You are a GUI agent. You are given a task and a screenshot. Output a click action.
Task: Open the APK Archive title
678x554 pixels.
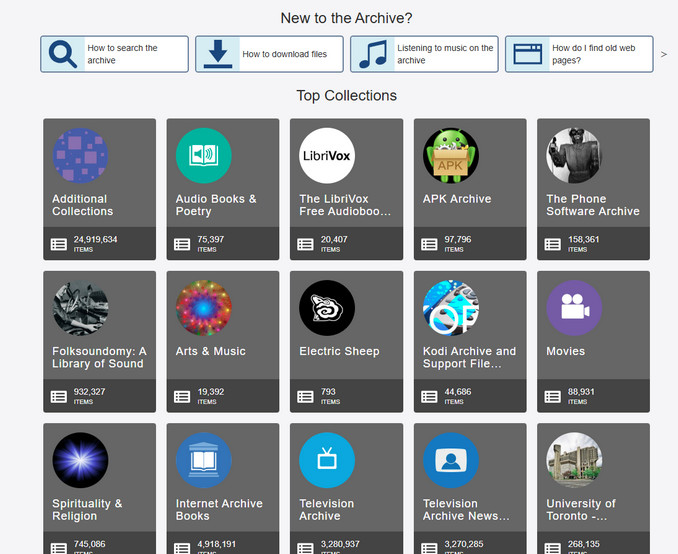click(x=457, y=199)
